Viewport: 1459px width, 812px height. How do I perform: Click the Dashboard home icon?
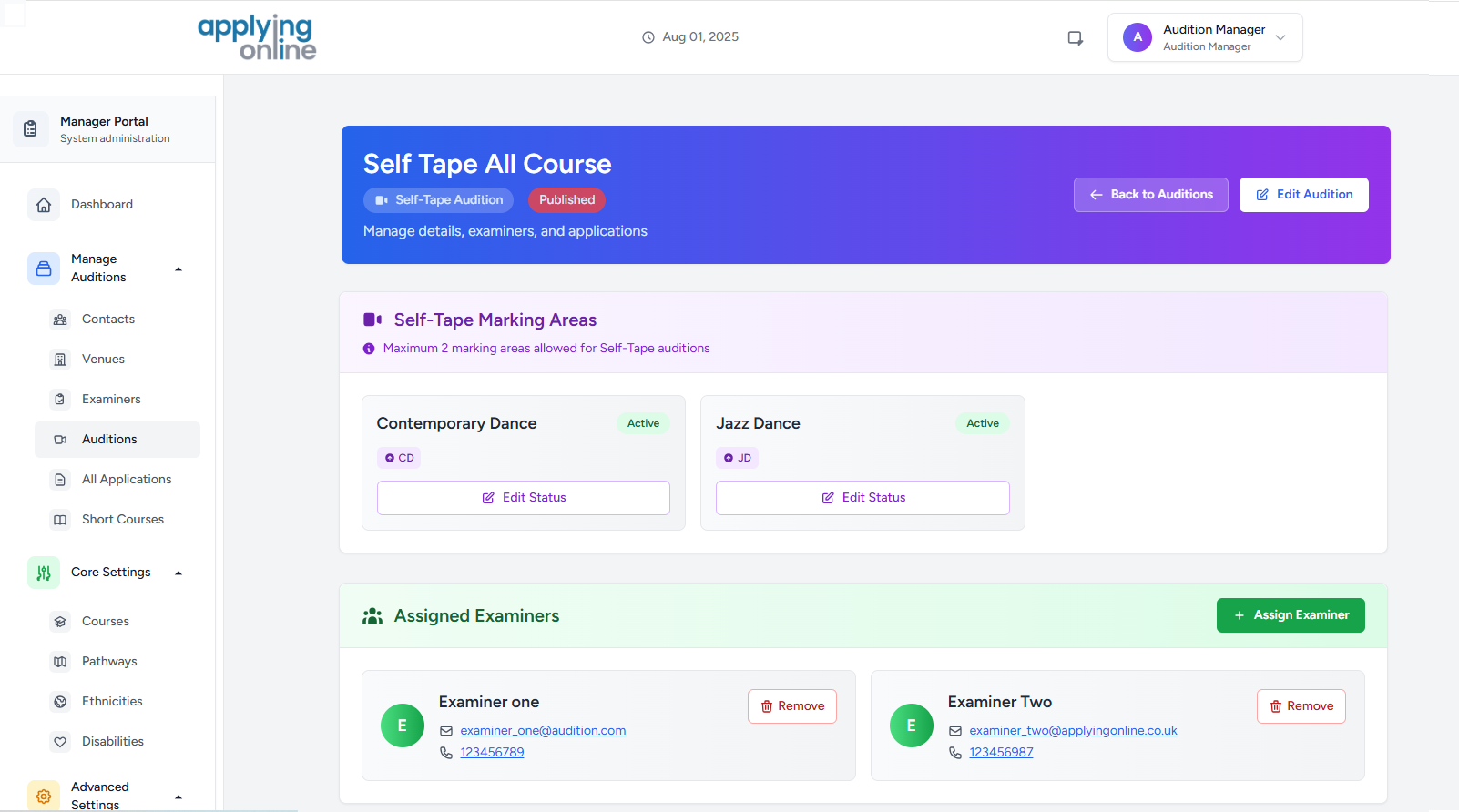tap(44, 205)
